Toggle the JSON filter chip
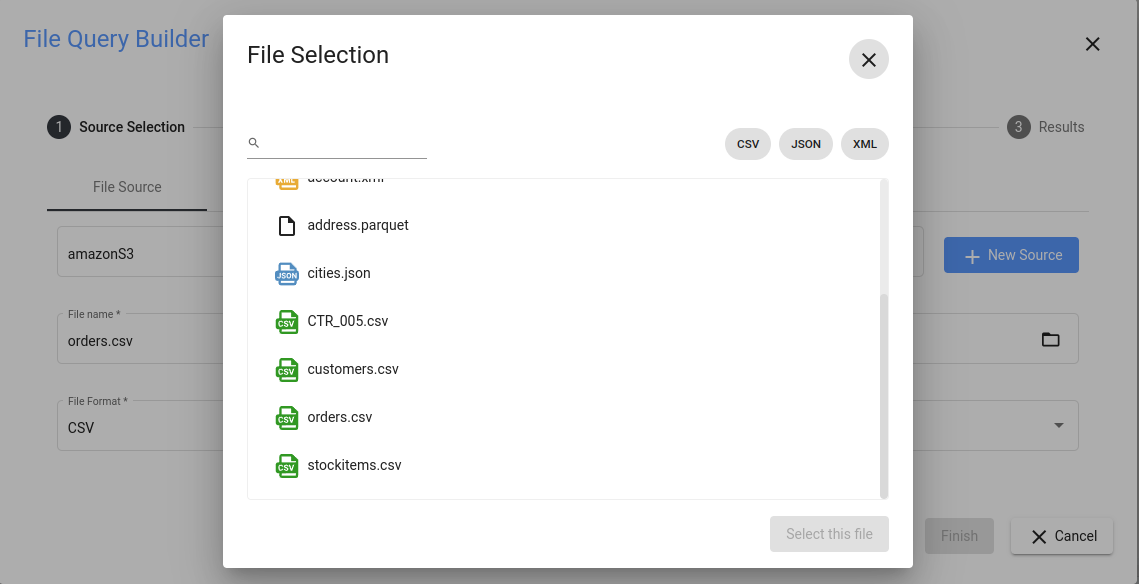1139x584 pixels. pos(806,144)
